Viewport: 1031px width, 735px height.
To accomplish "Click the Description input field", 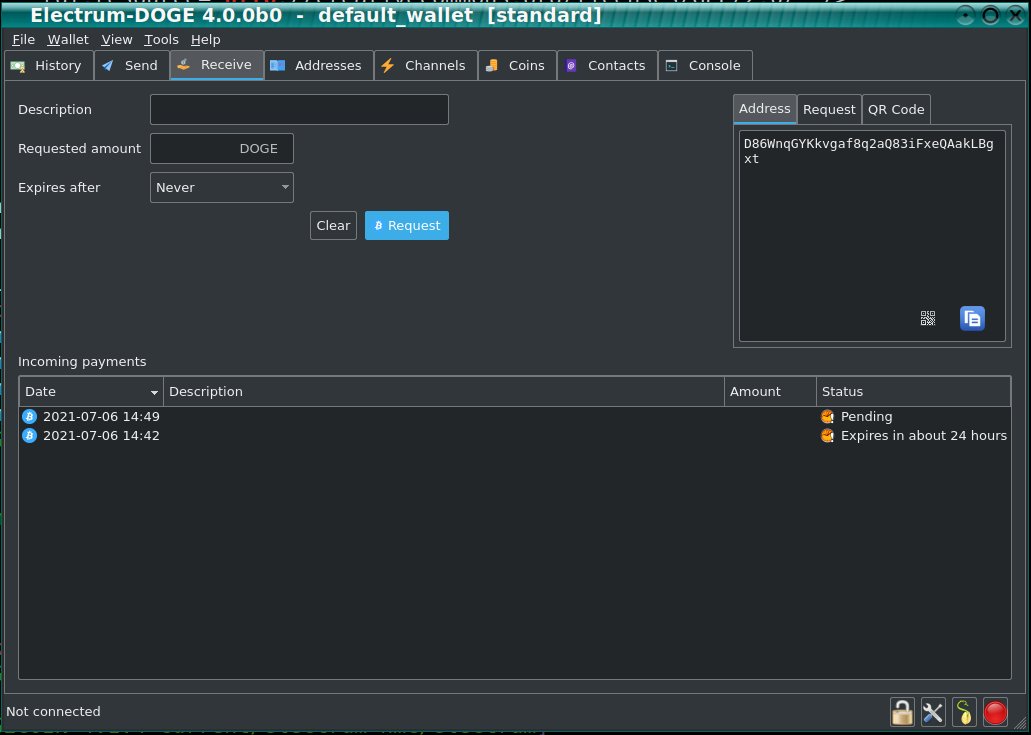I will (299, 110).
